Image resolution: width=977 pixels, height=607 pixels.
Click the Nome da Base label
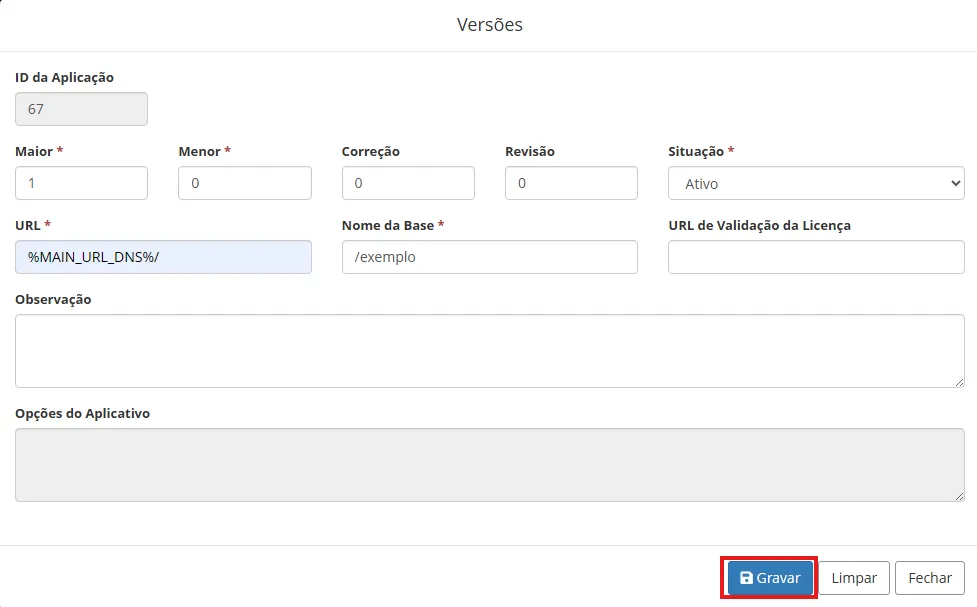point(388,225)
